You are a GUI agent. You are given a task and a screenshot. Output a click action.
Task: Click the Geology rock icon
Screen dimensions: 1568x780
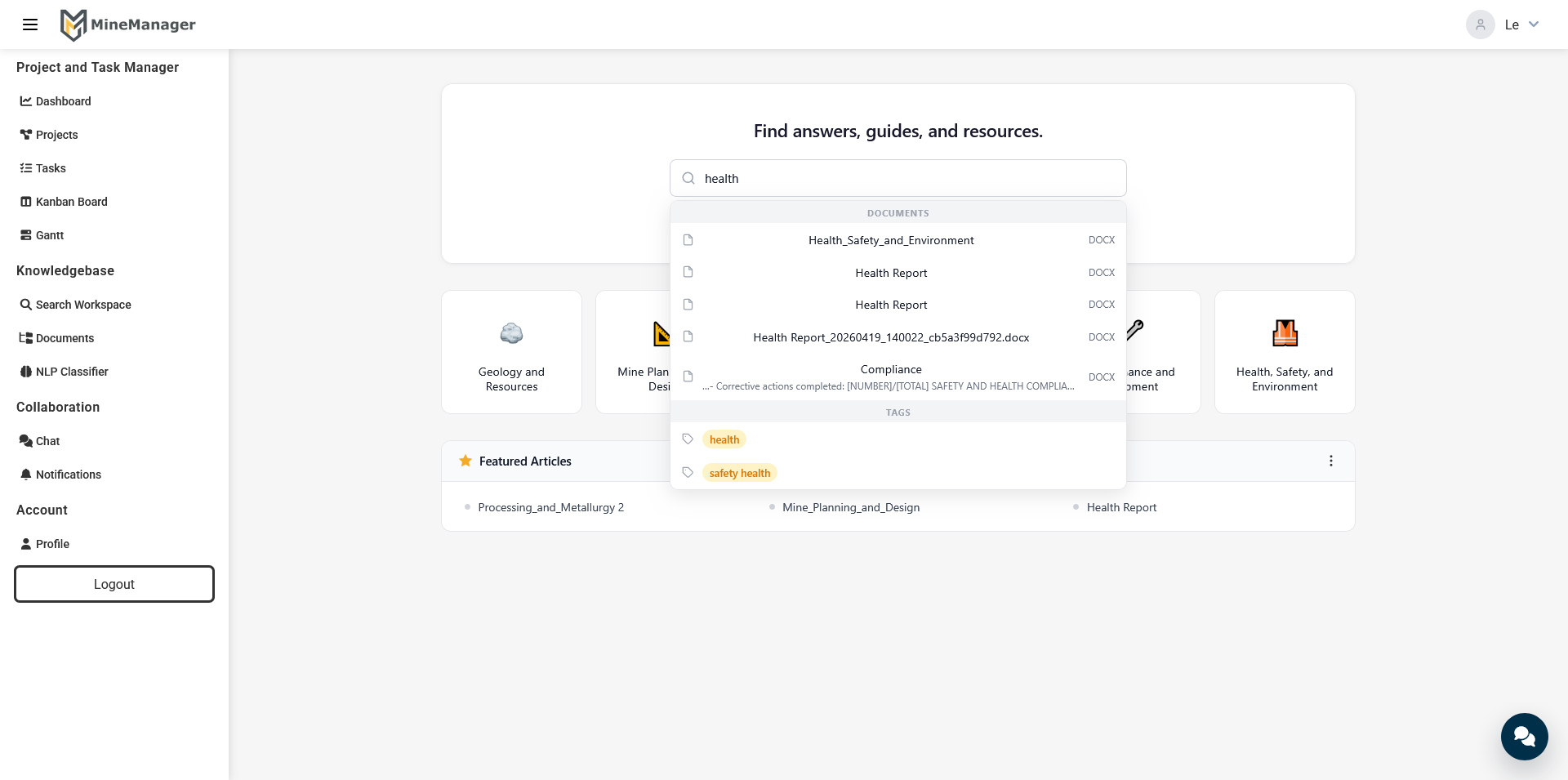click(x=512, y=333)
